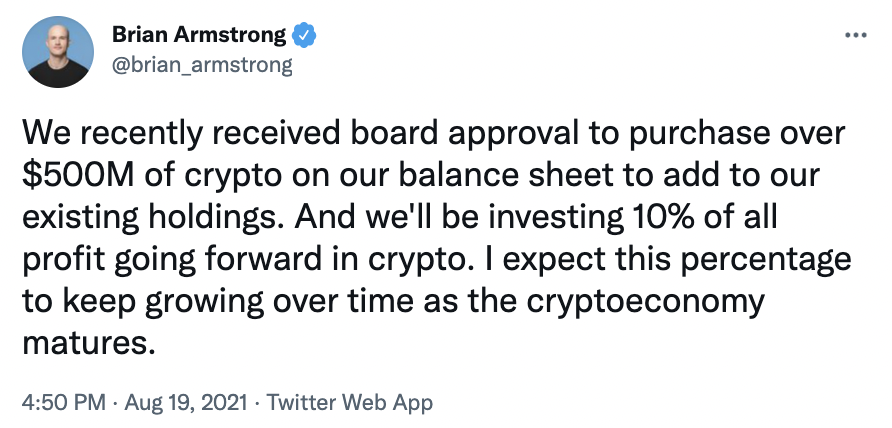
Task: Open the @brian_armstrong handle link
Action: [x=203, y=65]
